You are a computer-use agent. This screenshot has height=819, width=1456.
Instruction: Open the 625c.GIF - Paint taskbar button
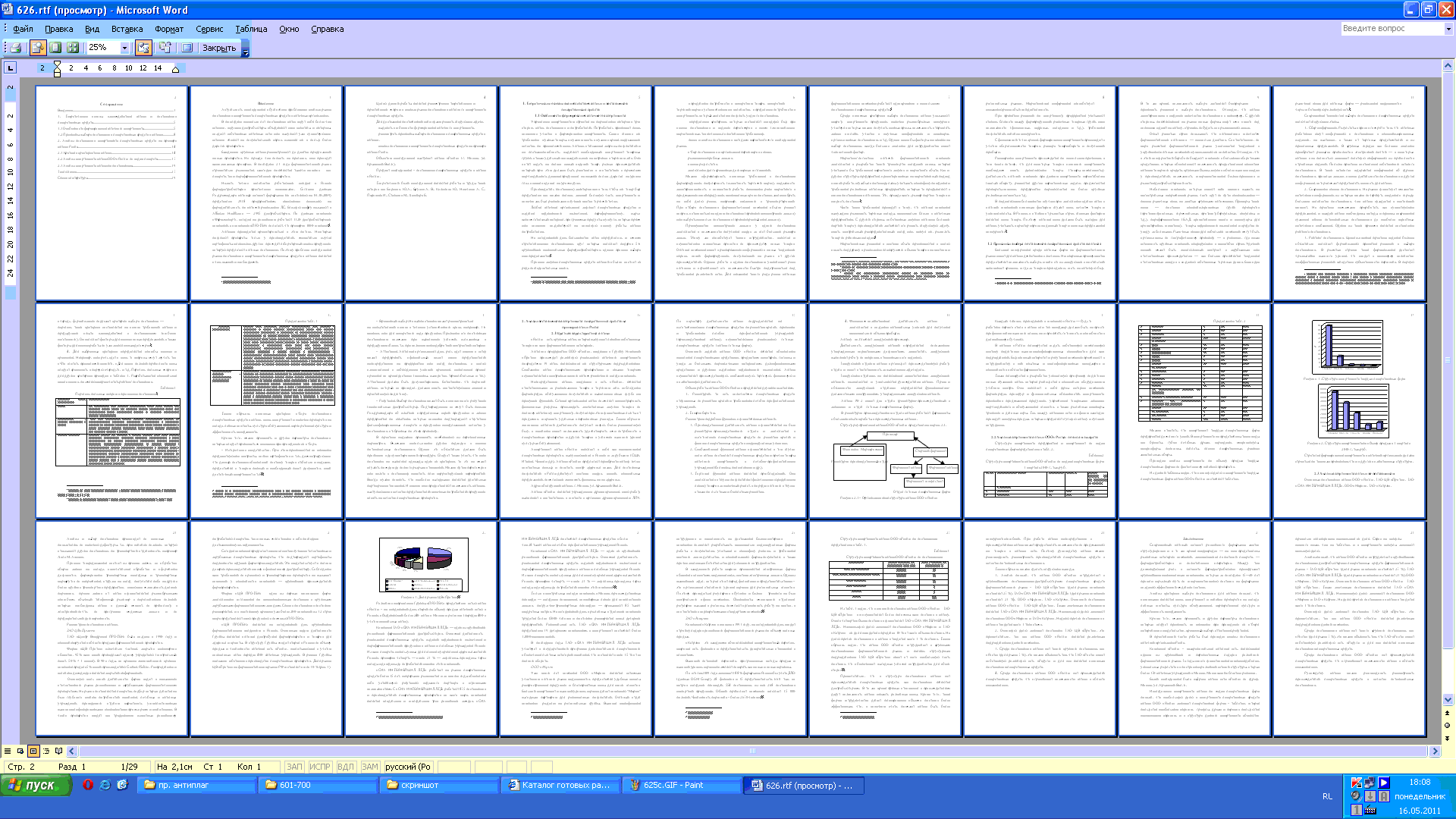680,786
